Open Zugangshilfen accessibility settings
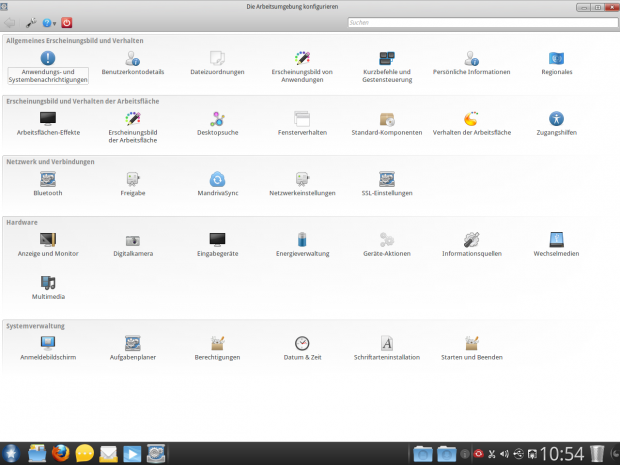The width and height of the screenshot is (620, 465). coord(556,123)
